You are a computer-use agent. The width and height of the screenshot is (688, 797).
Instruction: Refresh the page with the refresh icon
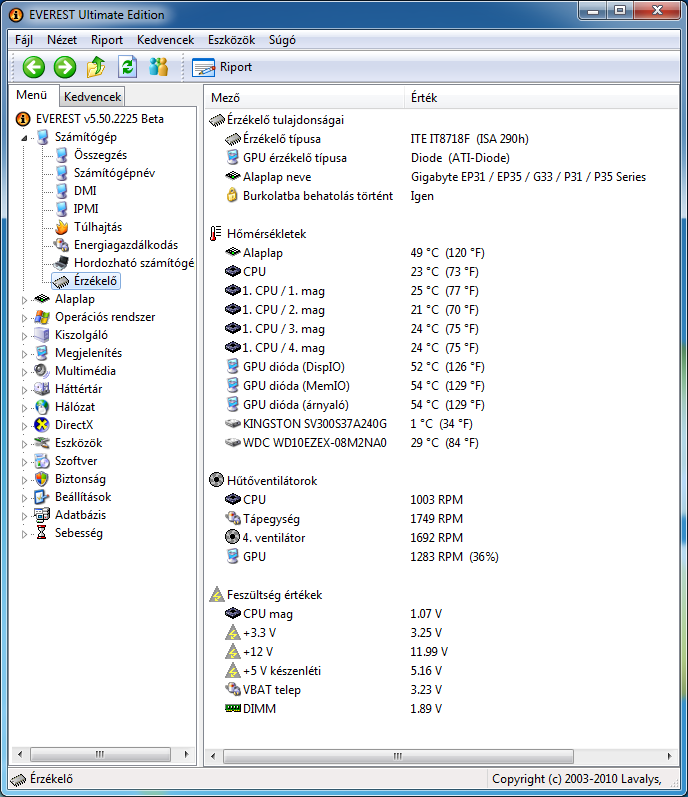pos(128,67)
